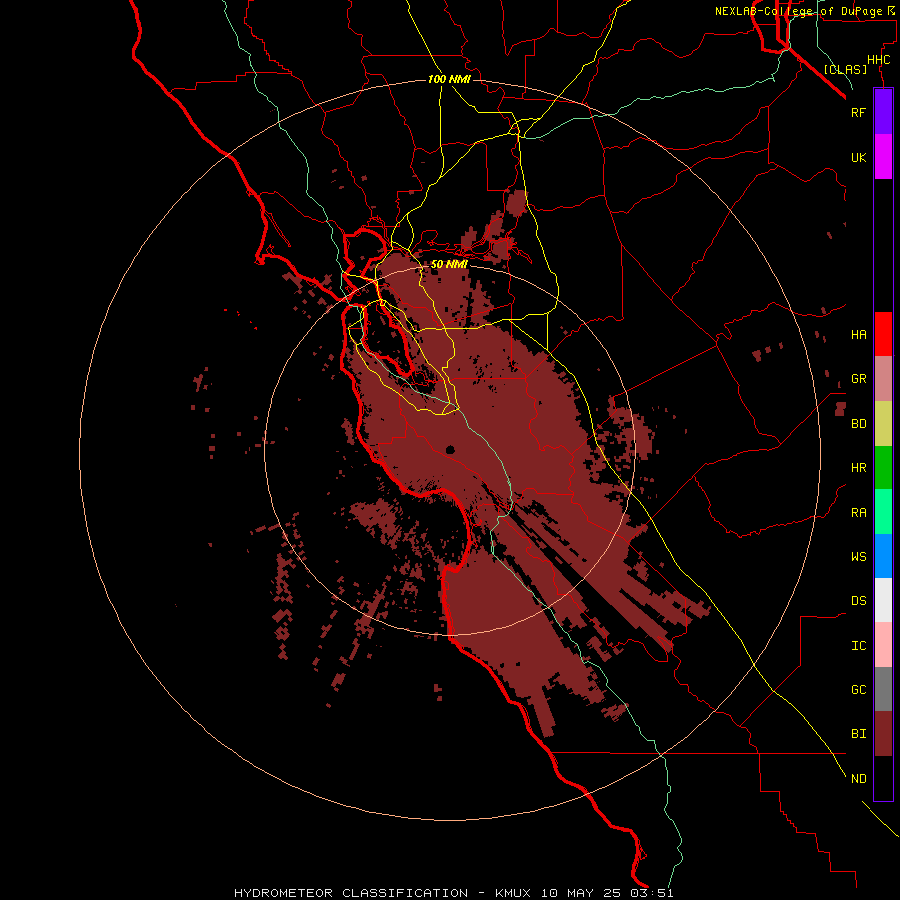Click the light pink IC legend swatch
This screenshot has width=900, height=900.
click(x=883, y=645)
